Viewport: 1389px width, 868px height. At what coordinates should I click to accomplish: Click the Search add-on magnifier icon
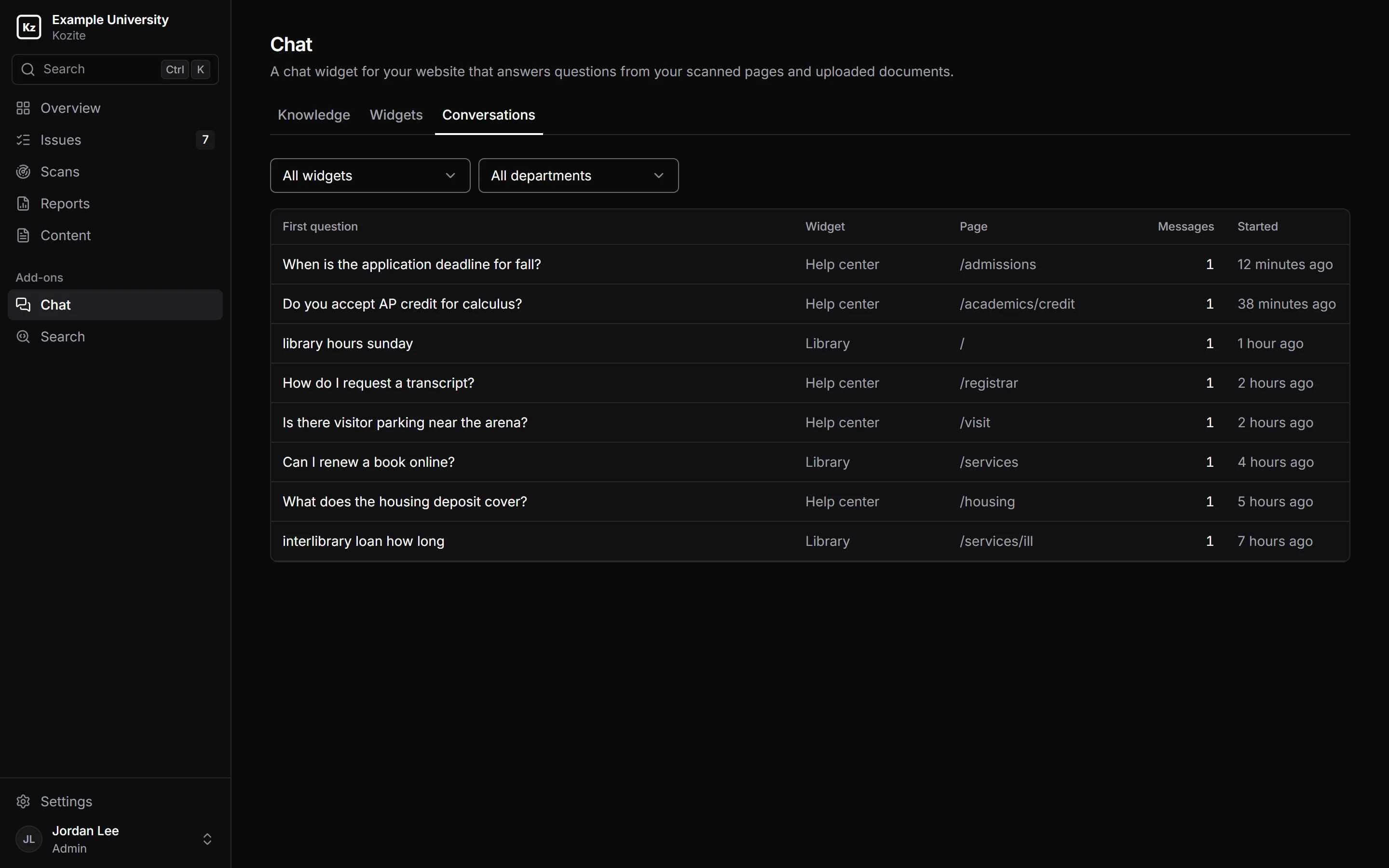tap(23, 337)
